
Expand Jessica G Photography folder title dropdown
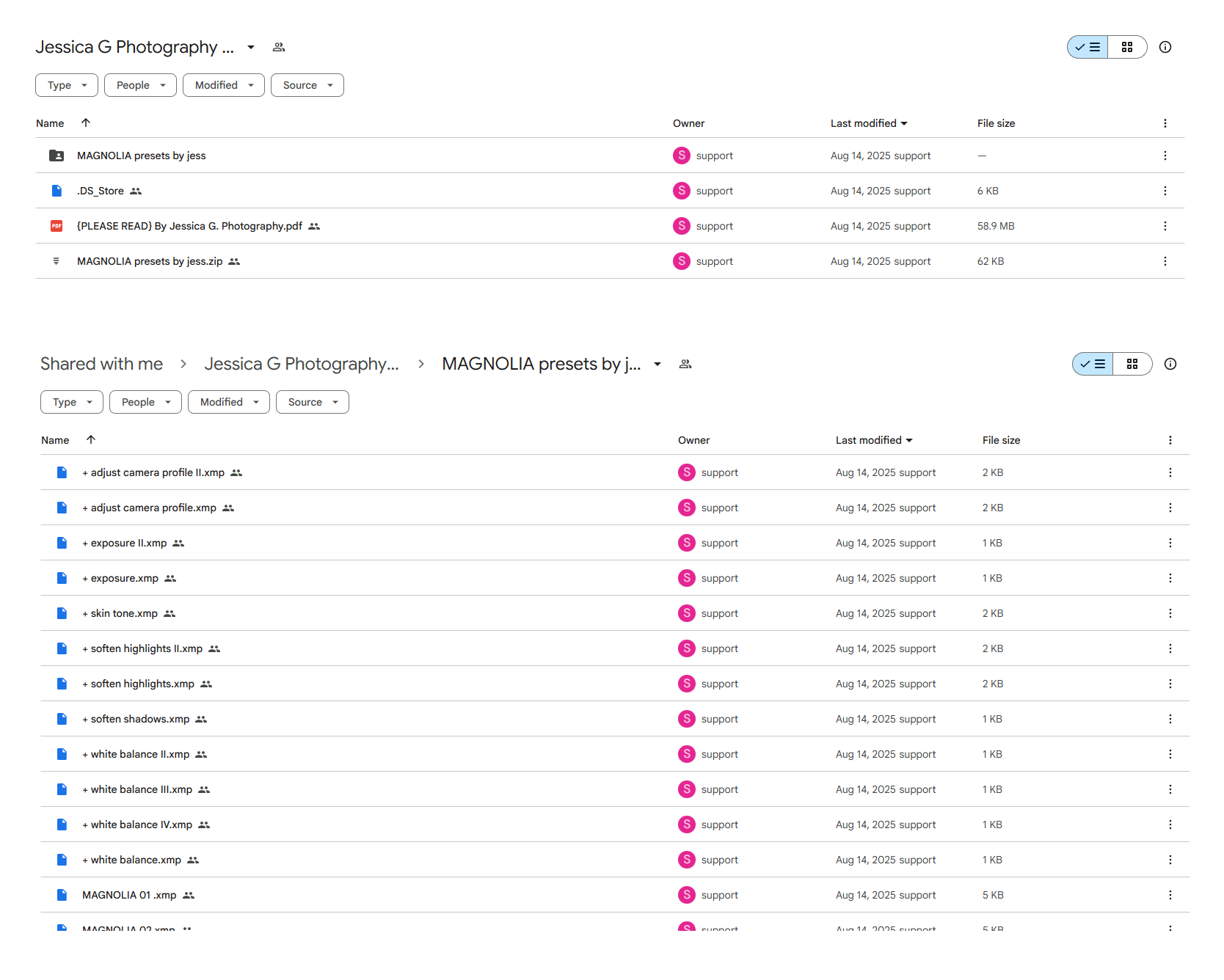click(x=251, y=47)
